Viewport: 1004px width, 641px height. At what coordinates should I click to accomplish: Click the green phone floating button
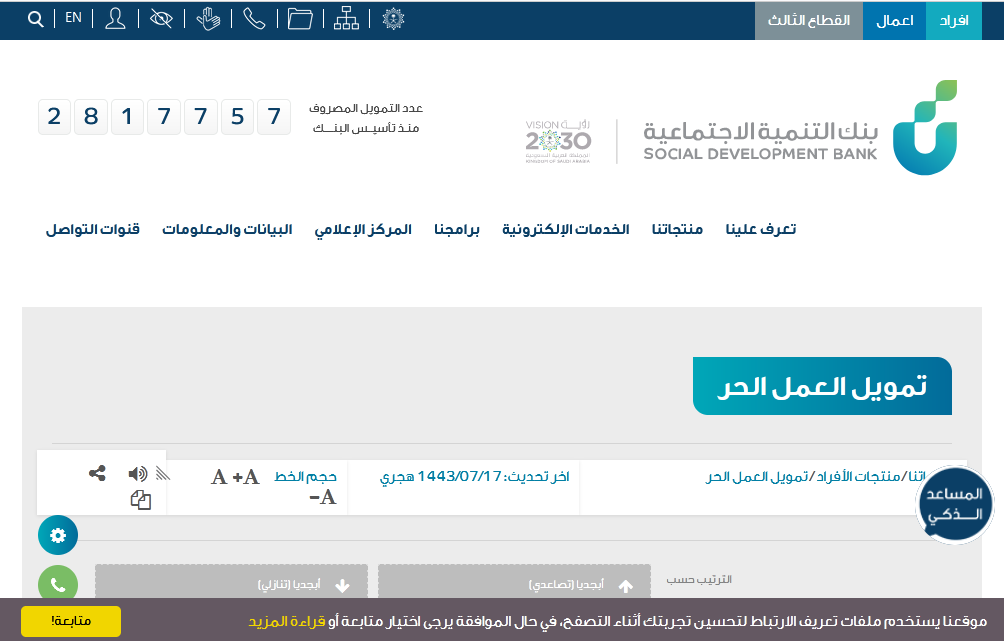tap(58, 584)
